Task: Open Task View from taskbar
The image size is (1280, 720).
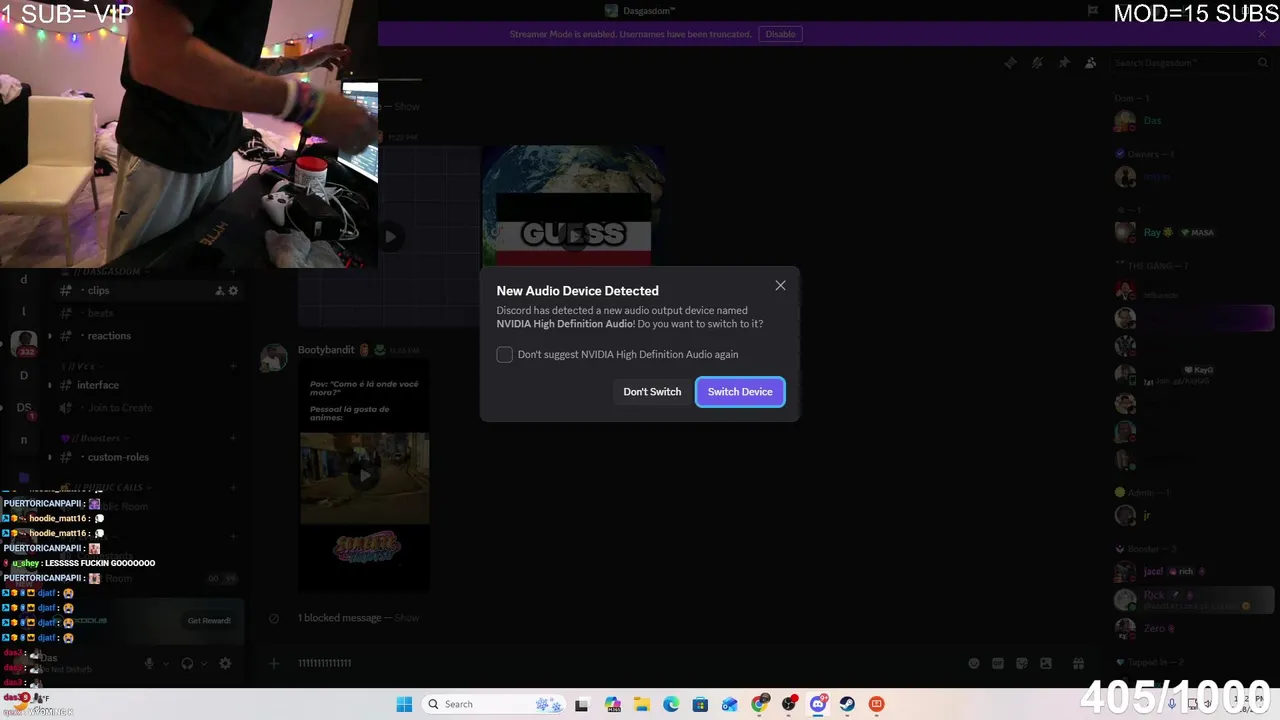Action: (x=582, y=705)
